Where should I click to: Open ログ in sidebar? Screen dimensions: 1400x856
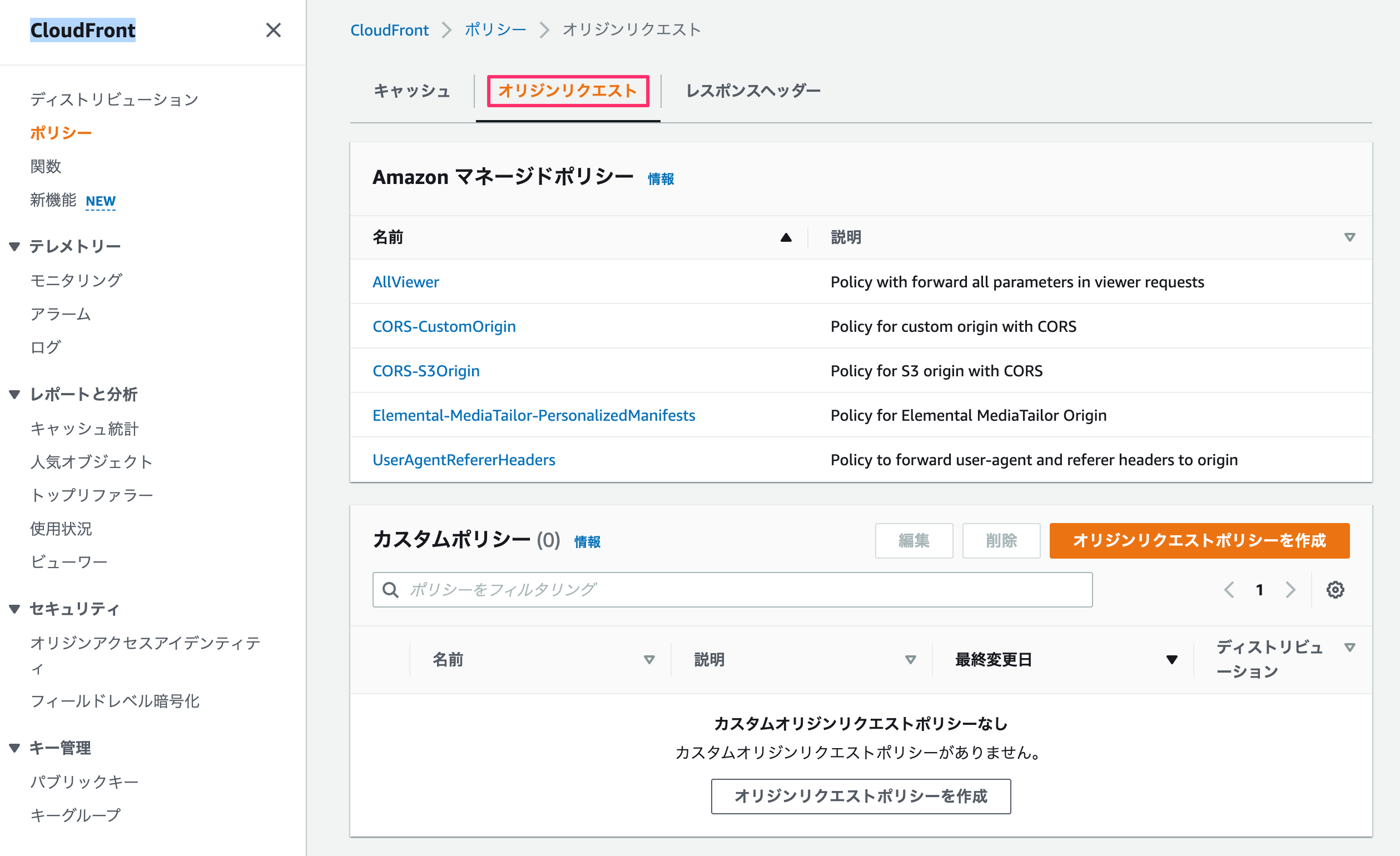pyautogui.click(x=46, y=347)
